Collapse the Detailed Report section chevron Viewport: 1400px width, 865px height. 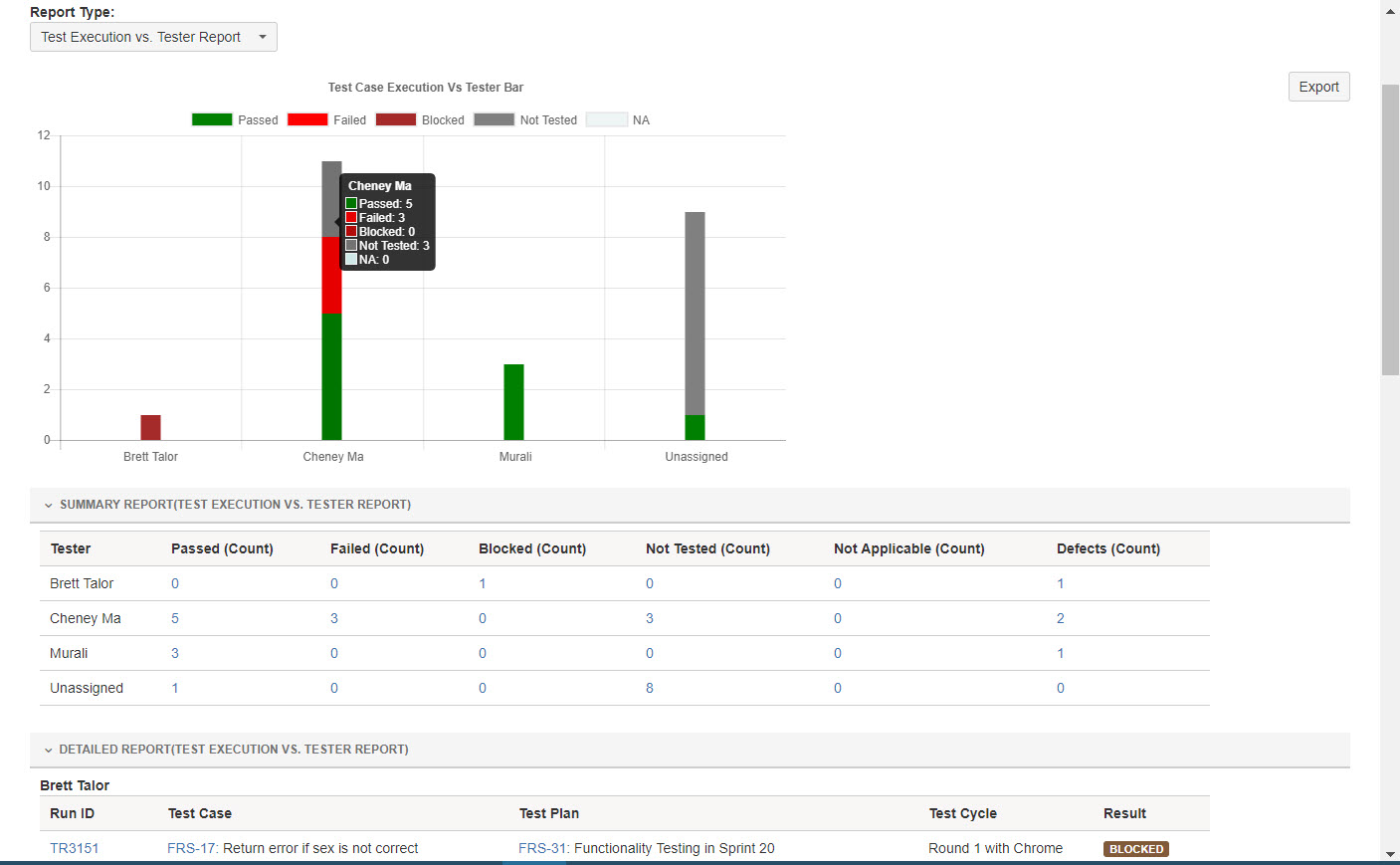click(x=48, y=751)
